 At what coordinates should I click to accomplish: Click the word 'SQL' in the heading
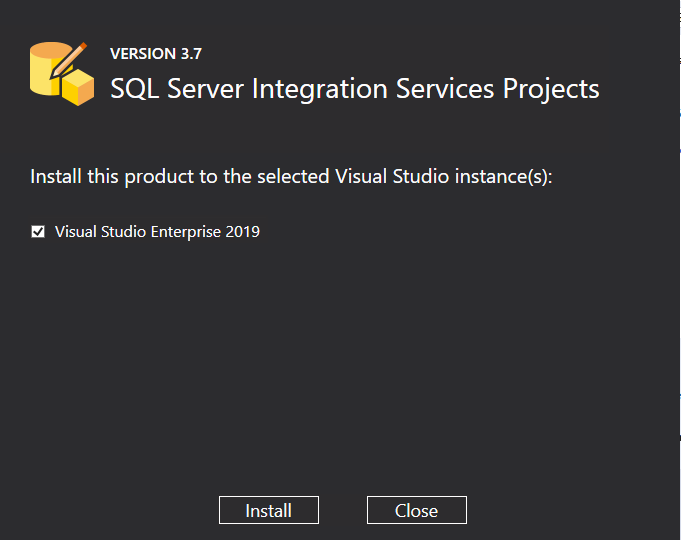point(132,88)
